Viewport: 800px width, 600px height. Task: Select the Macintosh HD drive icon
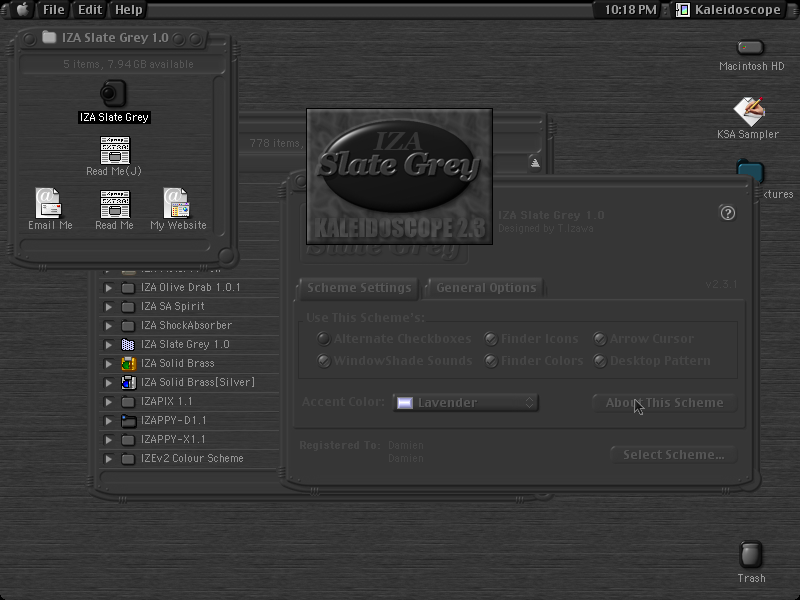click(x=751, y=48)
